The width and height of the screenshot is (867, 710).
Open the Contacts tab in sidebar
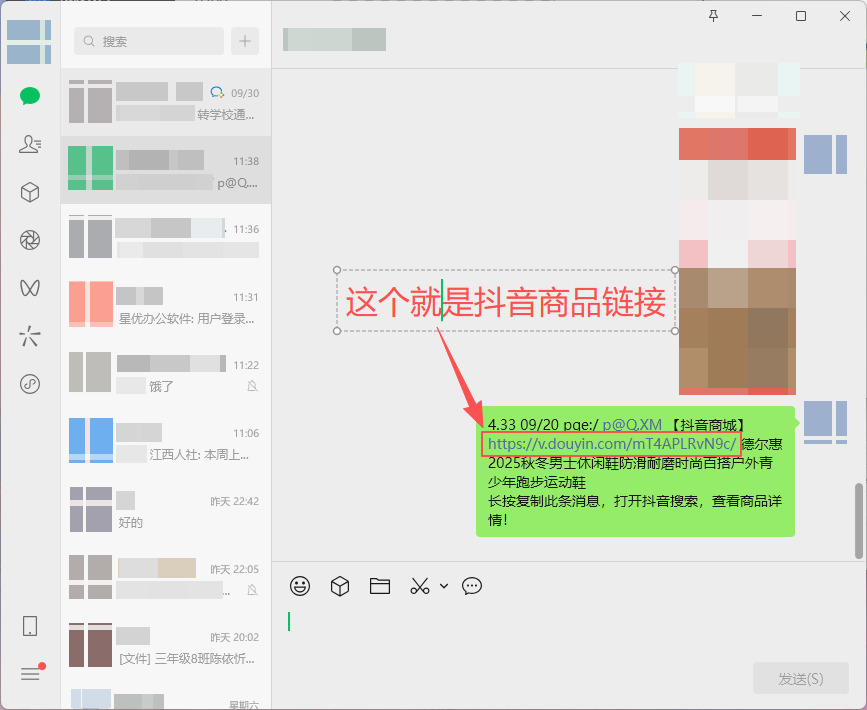point(30,144)
